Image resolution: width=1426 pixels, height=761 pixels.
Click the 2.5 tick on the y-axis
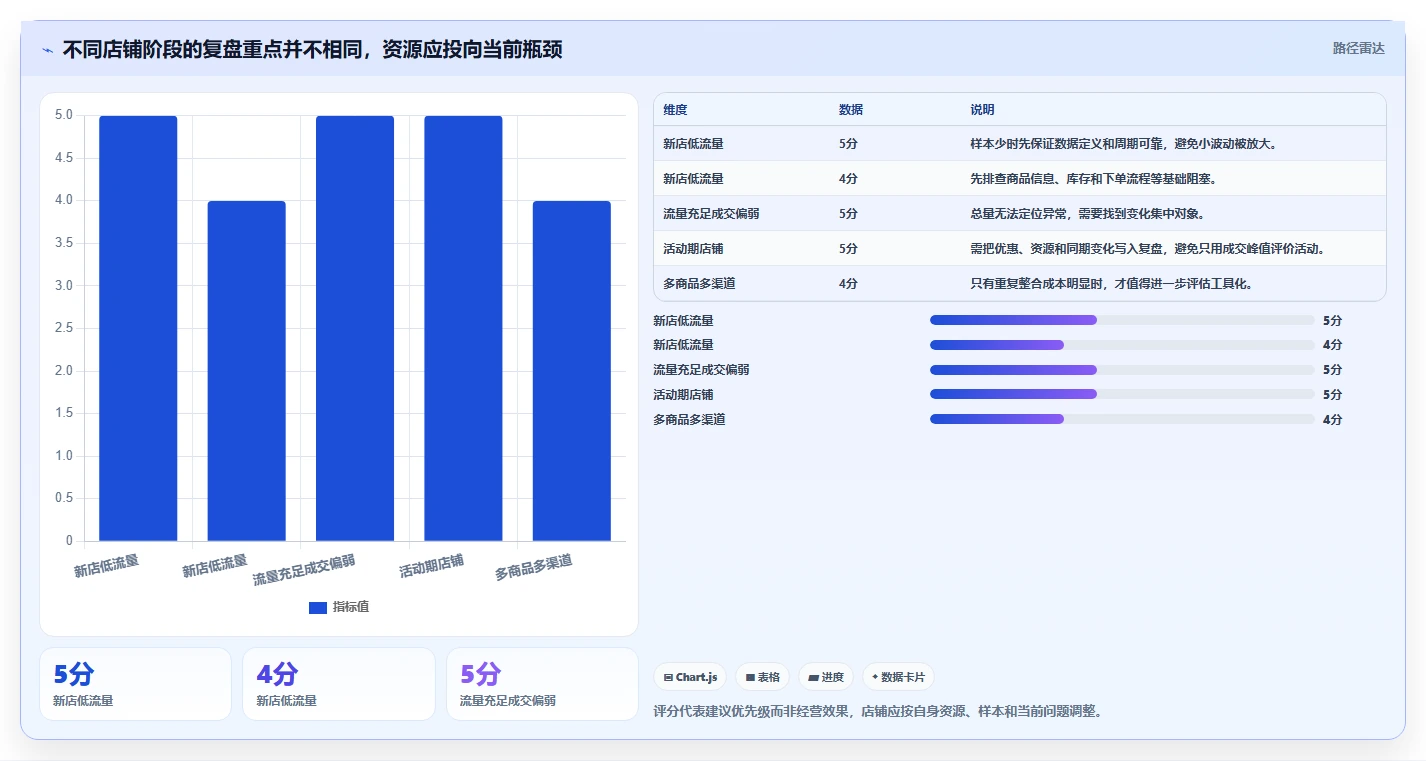[x=63, y=328]
